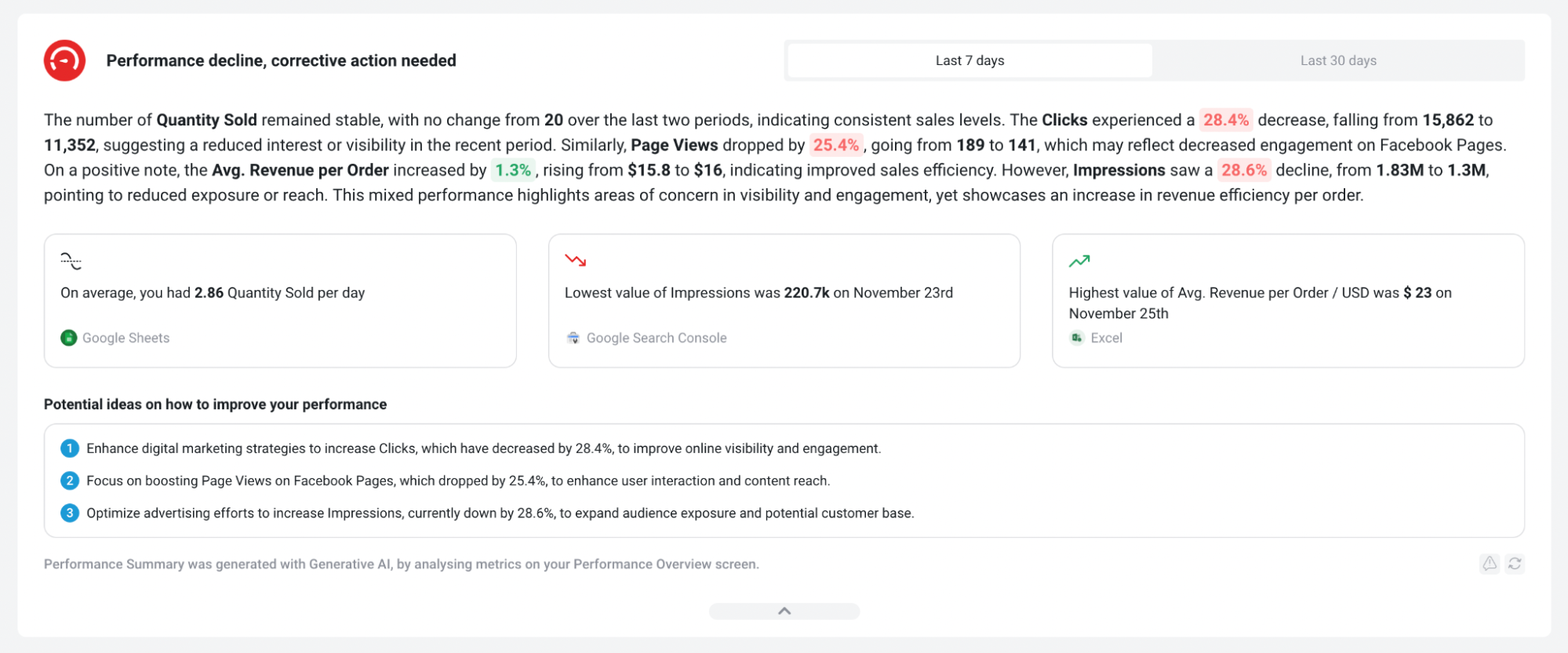Select the Quantity Sold average insight card

click(x=280, y=300)
